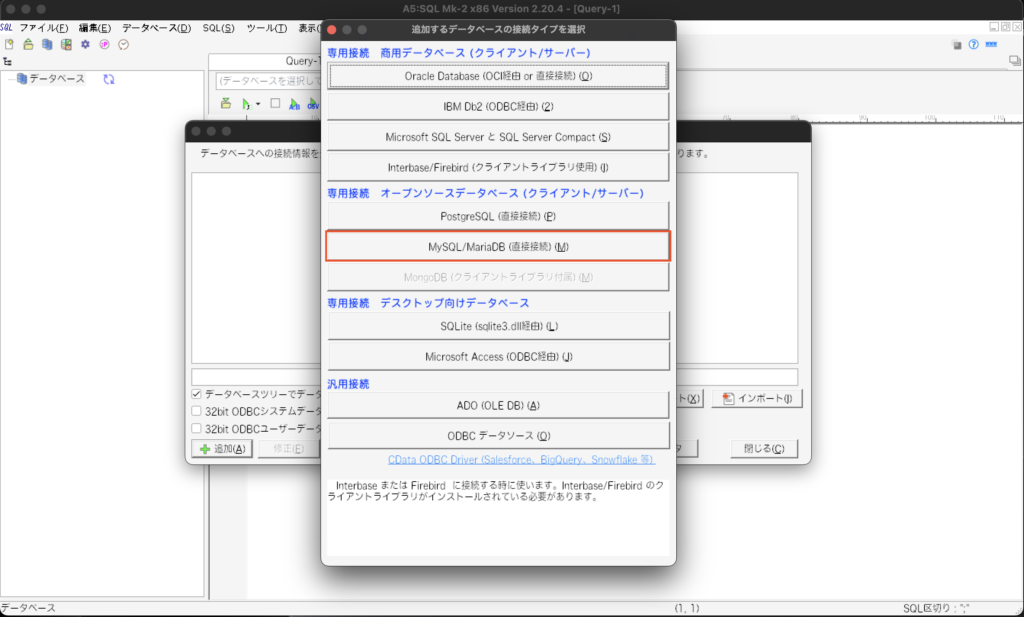Click the 閉じる(C) button
The image size is (1024, 617).
click(763, 448)
